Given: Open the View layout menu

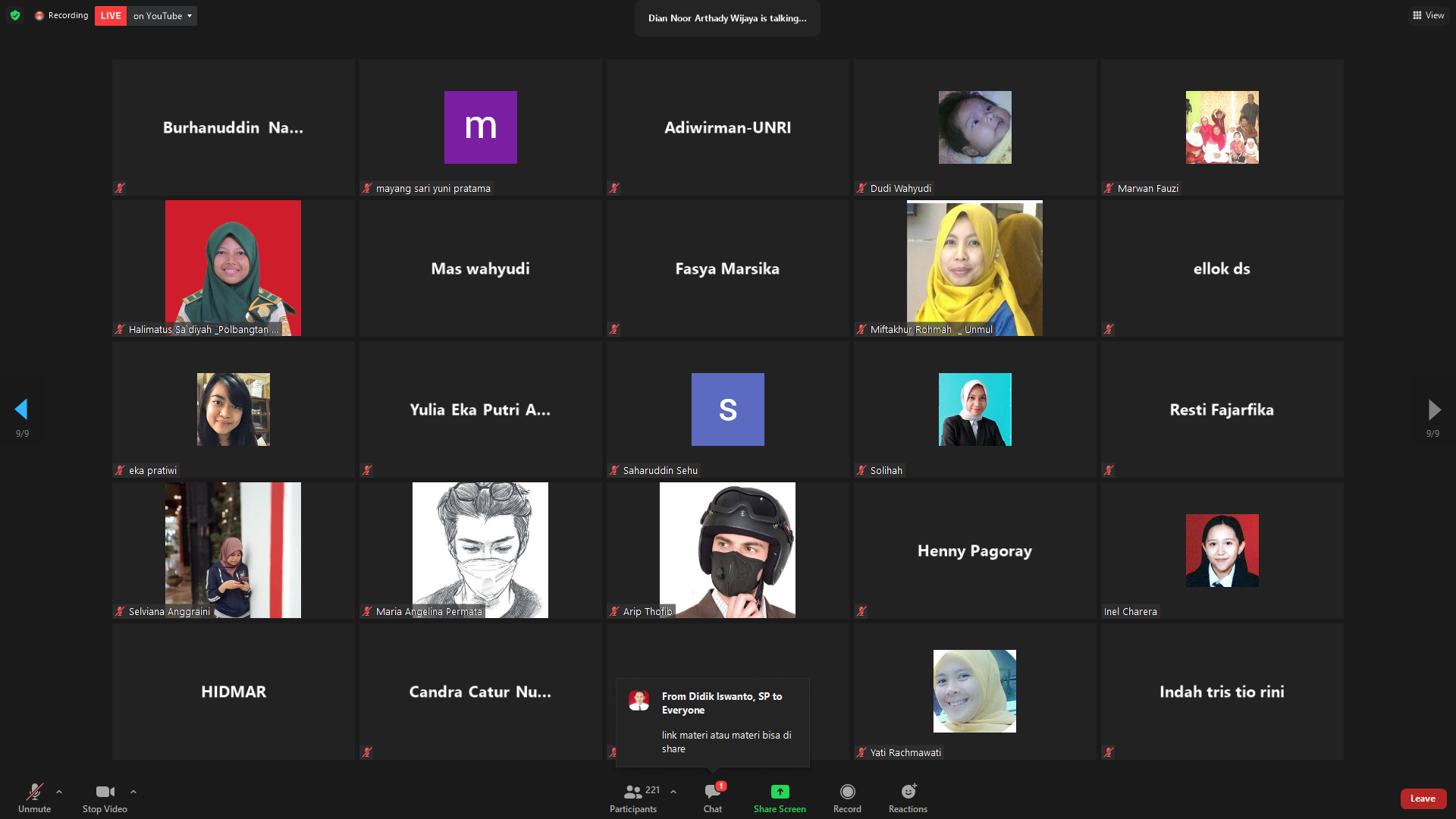Looking at the screenshot, I should click(x=1429, y=15).
